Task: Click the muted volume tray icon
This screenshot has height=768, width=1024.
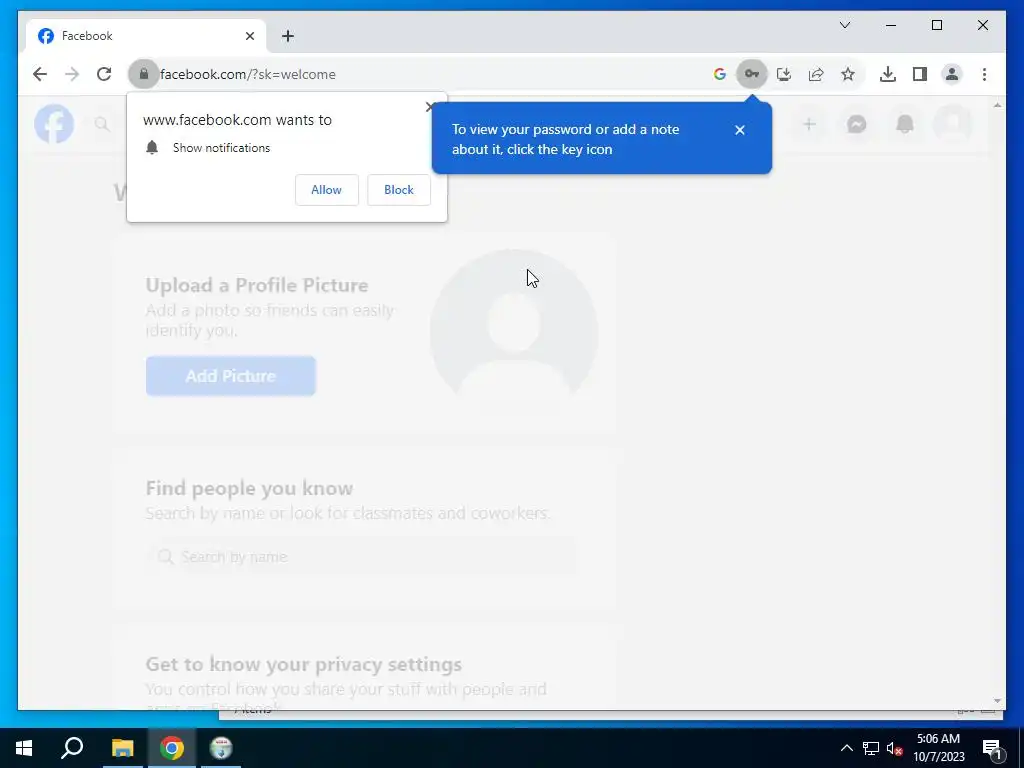Action: (895, 748)
